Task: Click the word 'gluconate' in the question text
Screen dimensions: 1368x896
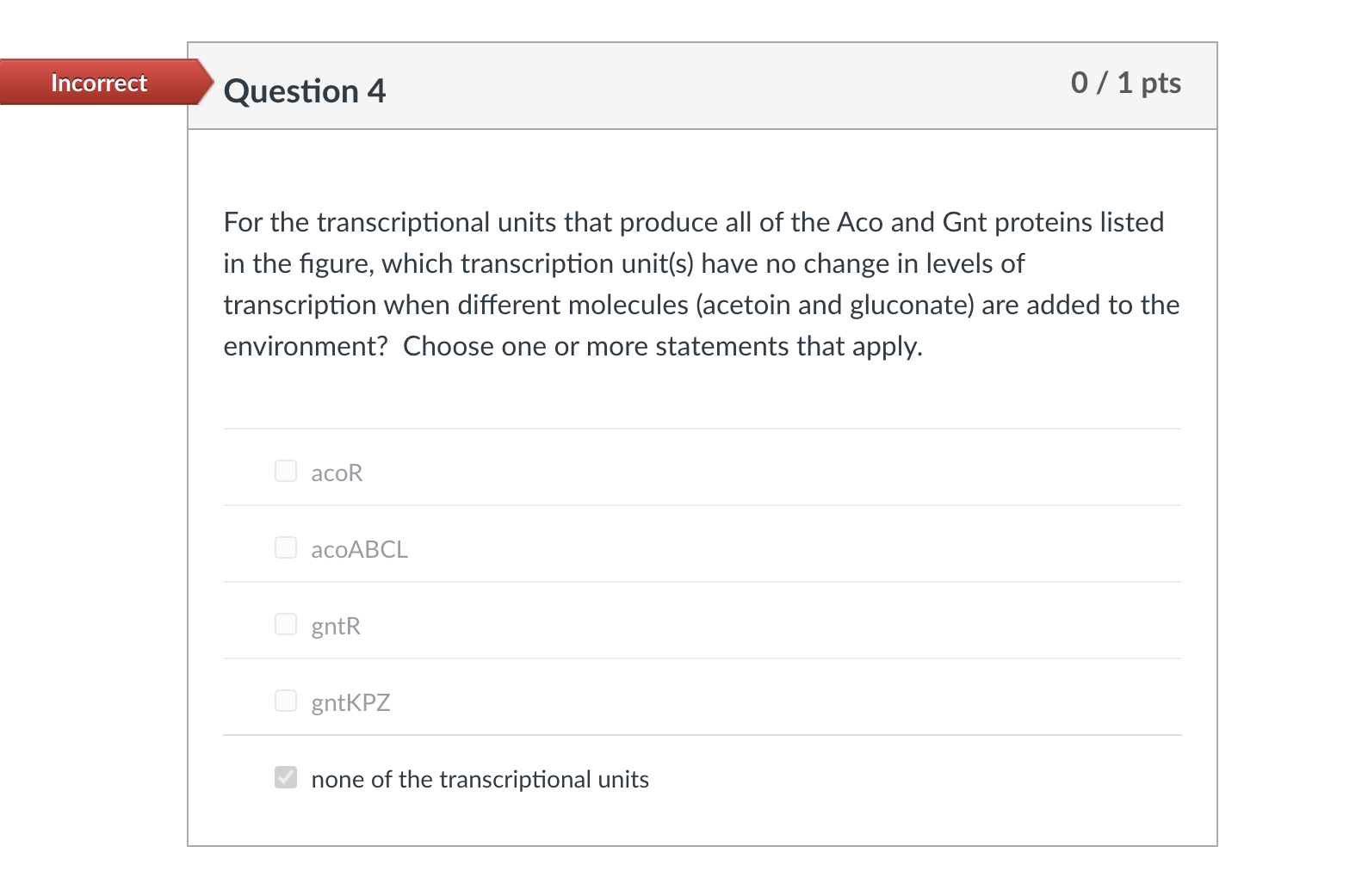Action: (x=907, y=305)
